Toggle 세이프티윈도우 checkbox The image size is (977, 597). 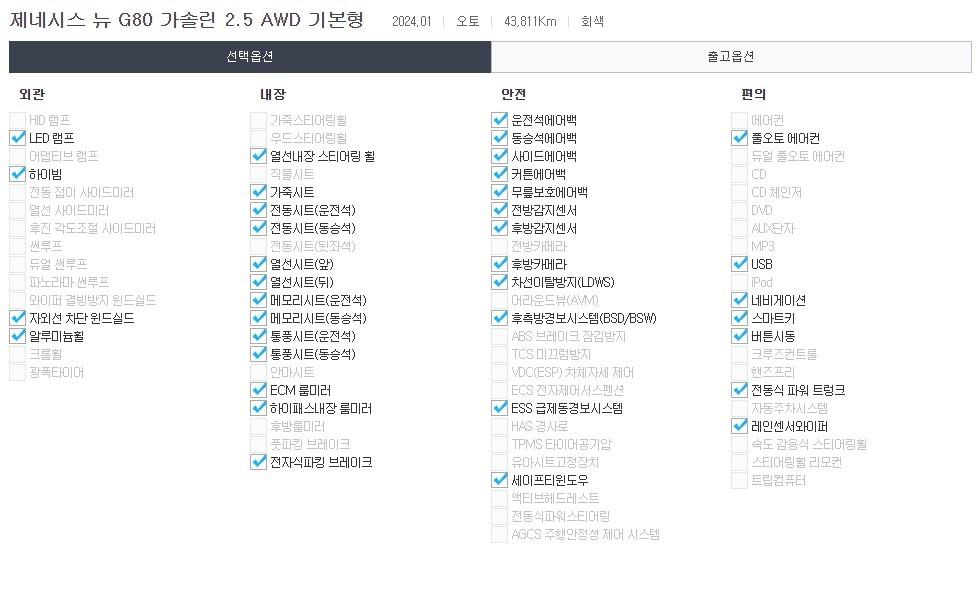(500, 480)
